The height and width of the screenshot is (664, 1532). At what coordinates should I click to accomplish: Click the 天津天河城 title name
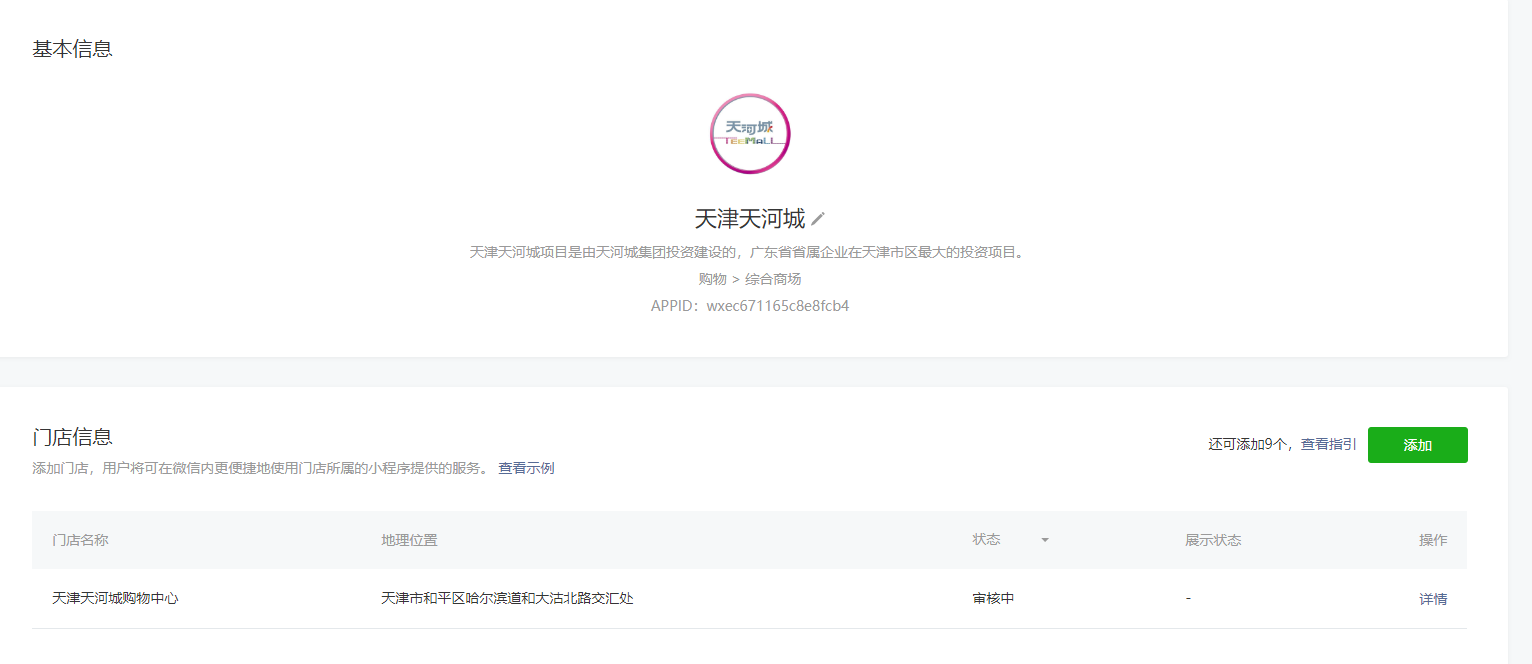click(750, 218)
